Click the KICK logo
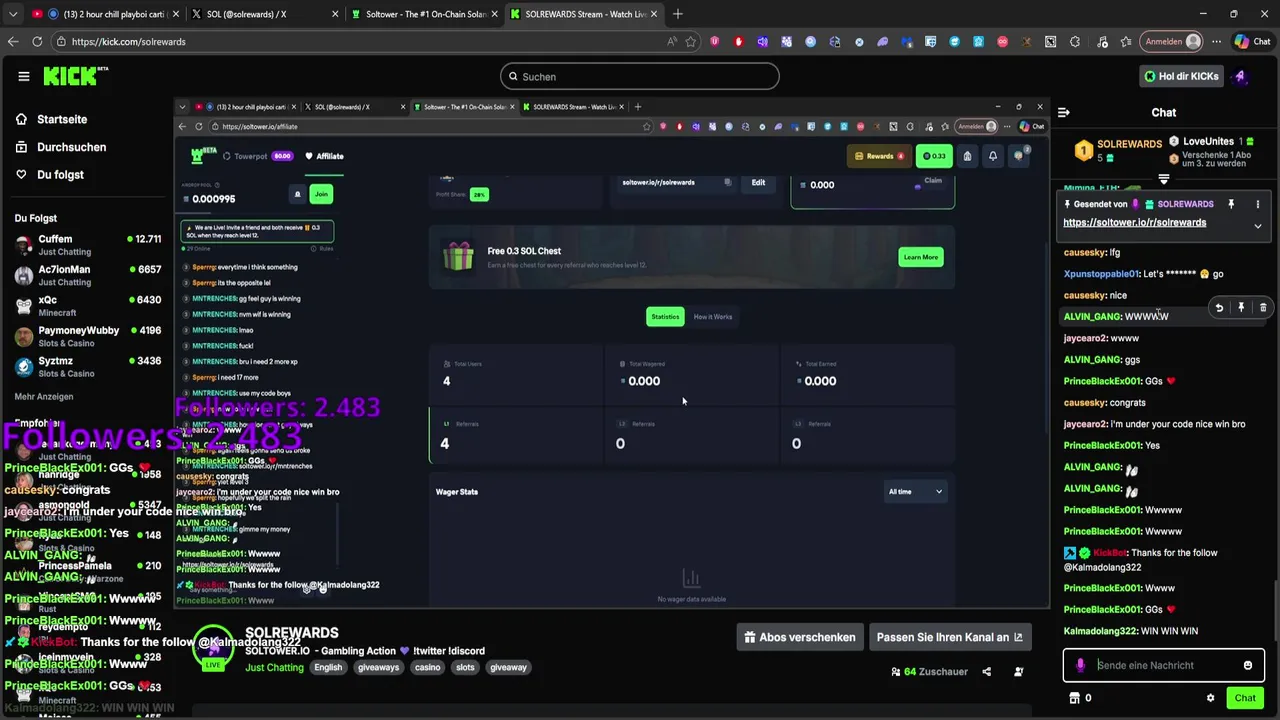1280x720 pixels. pyautogui.click(x=75, y=76)
